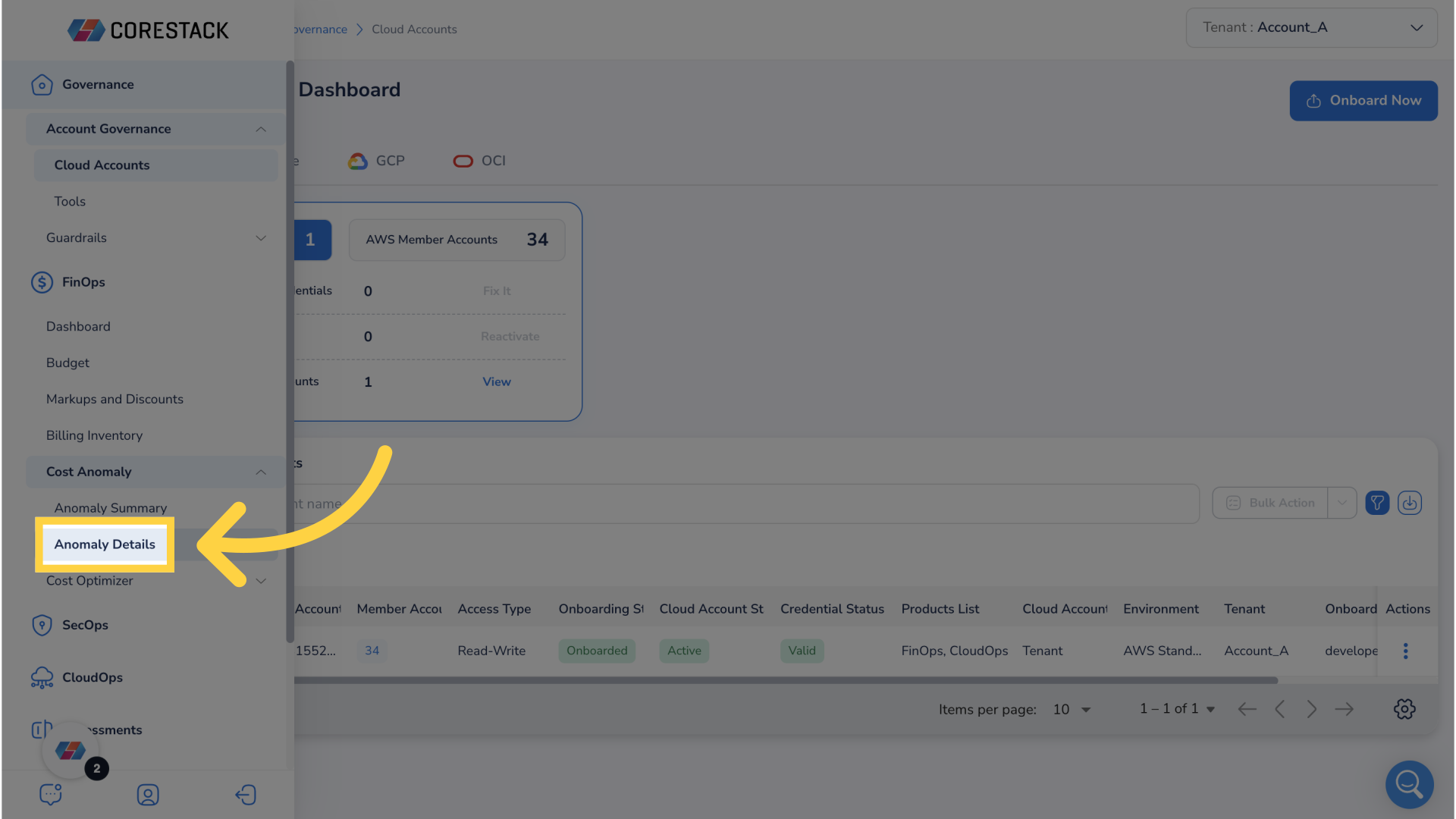Change items per page dropdown
The width and height of the screenshot is (1456, 819).
tap(1072, 710)
